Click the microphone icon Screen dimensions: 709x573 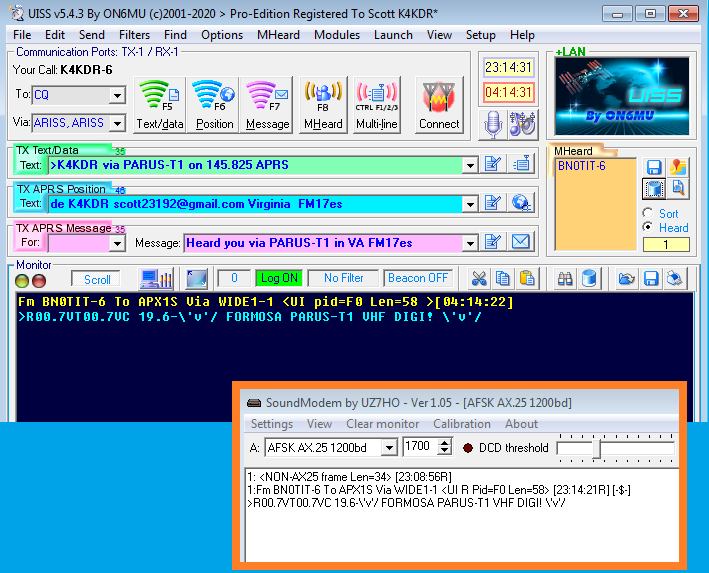coord(493,124)
